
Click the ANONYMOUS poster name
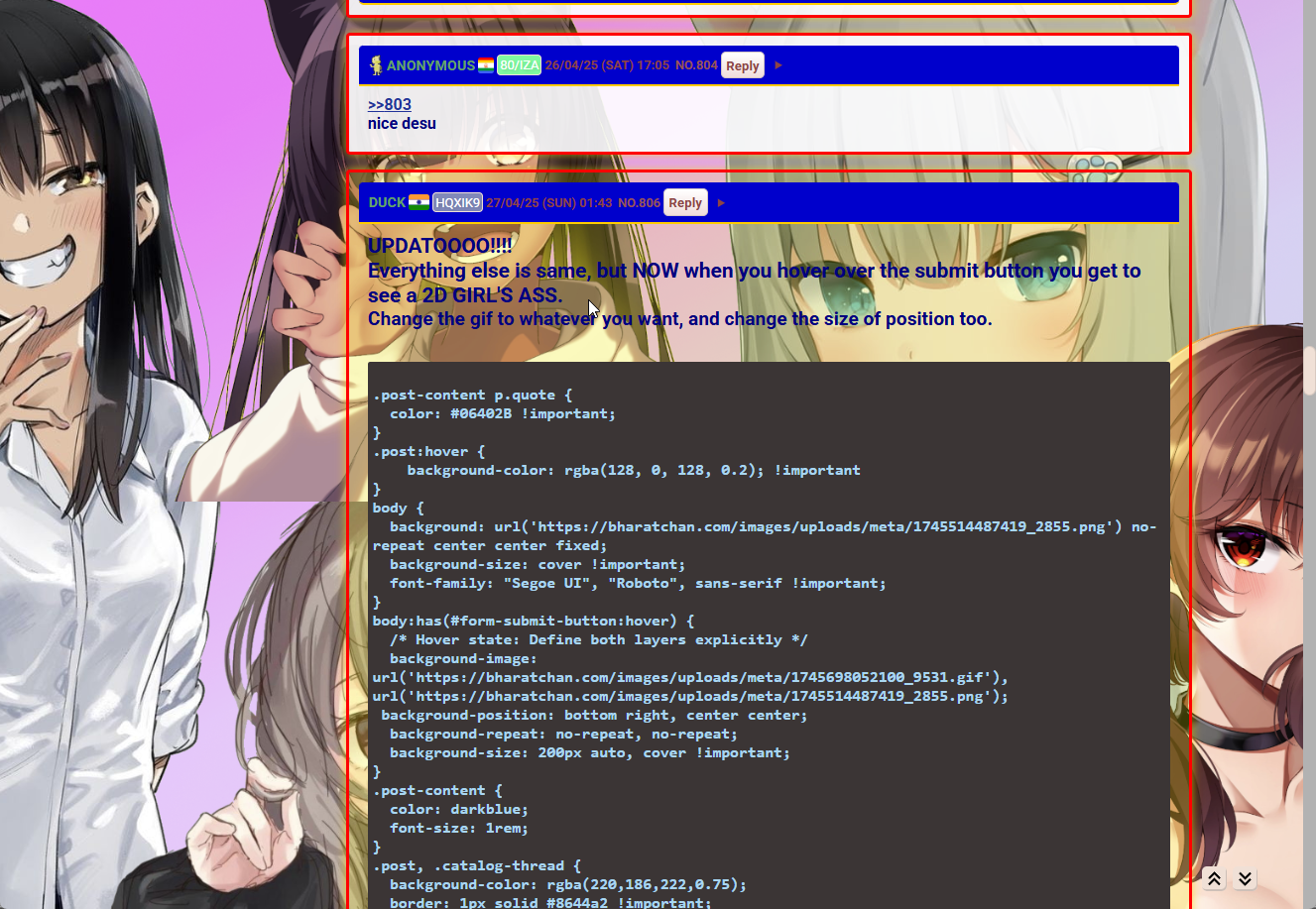pyautogui.click(x=430, y=65)
